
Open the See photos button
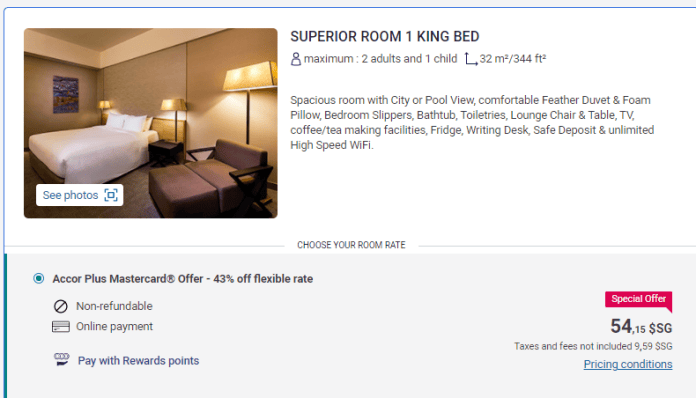click(x=79, y=195)
